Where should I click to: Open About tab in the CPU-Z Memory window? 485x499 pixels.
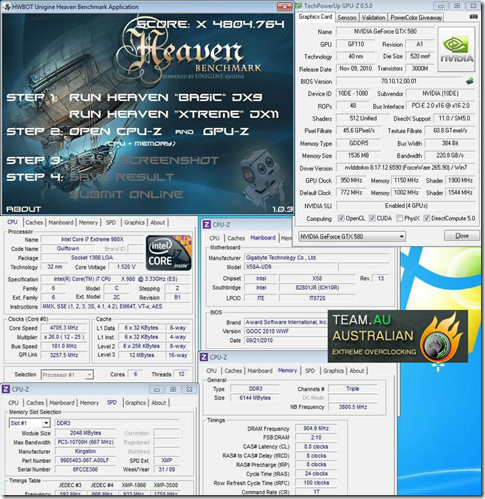[x=357, y=370]
